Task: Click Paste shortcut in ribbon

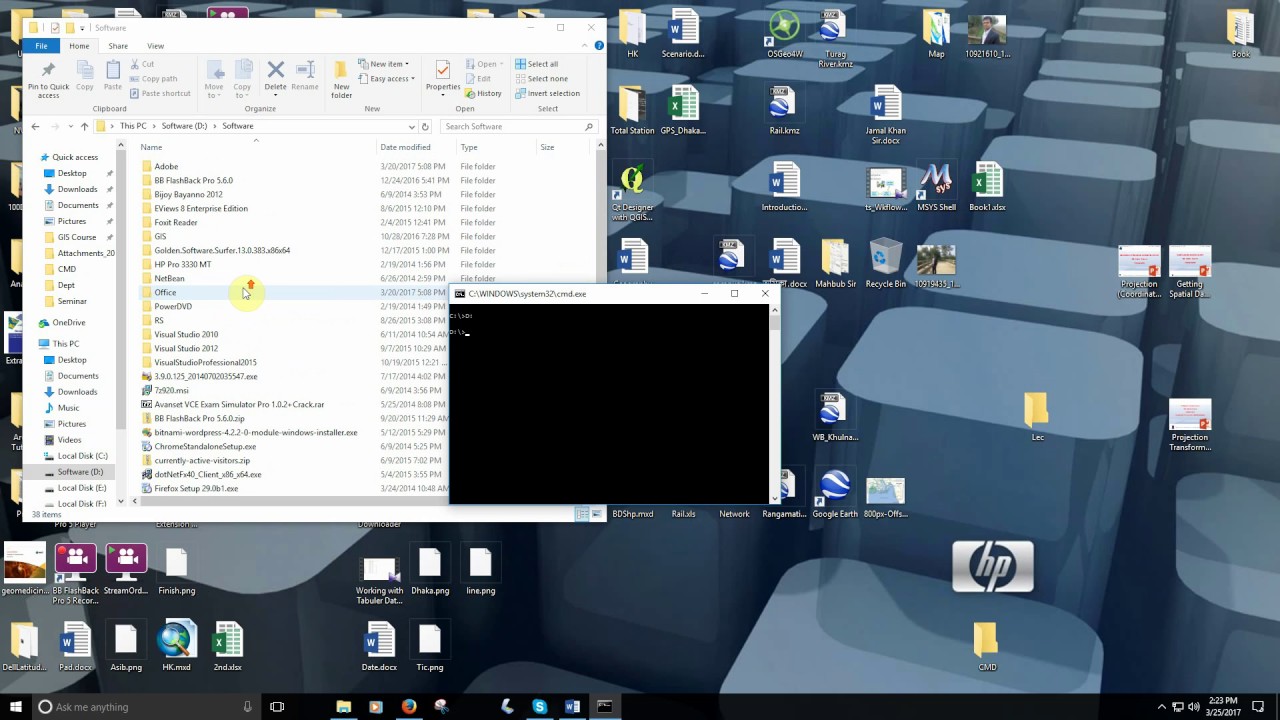Action: [x=160, y=93]
